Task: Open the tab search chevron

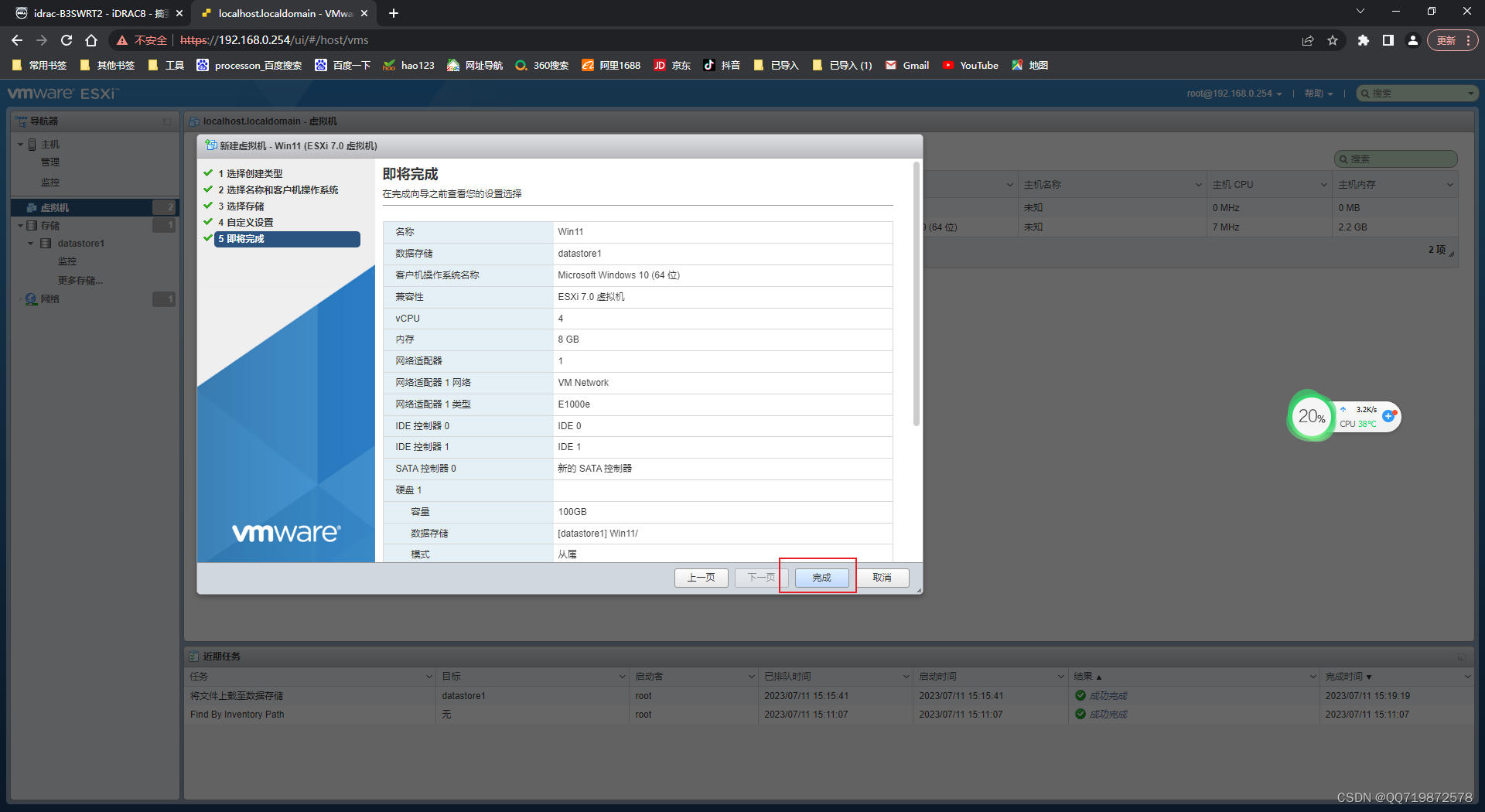Action: coord(1360,12)
